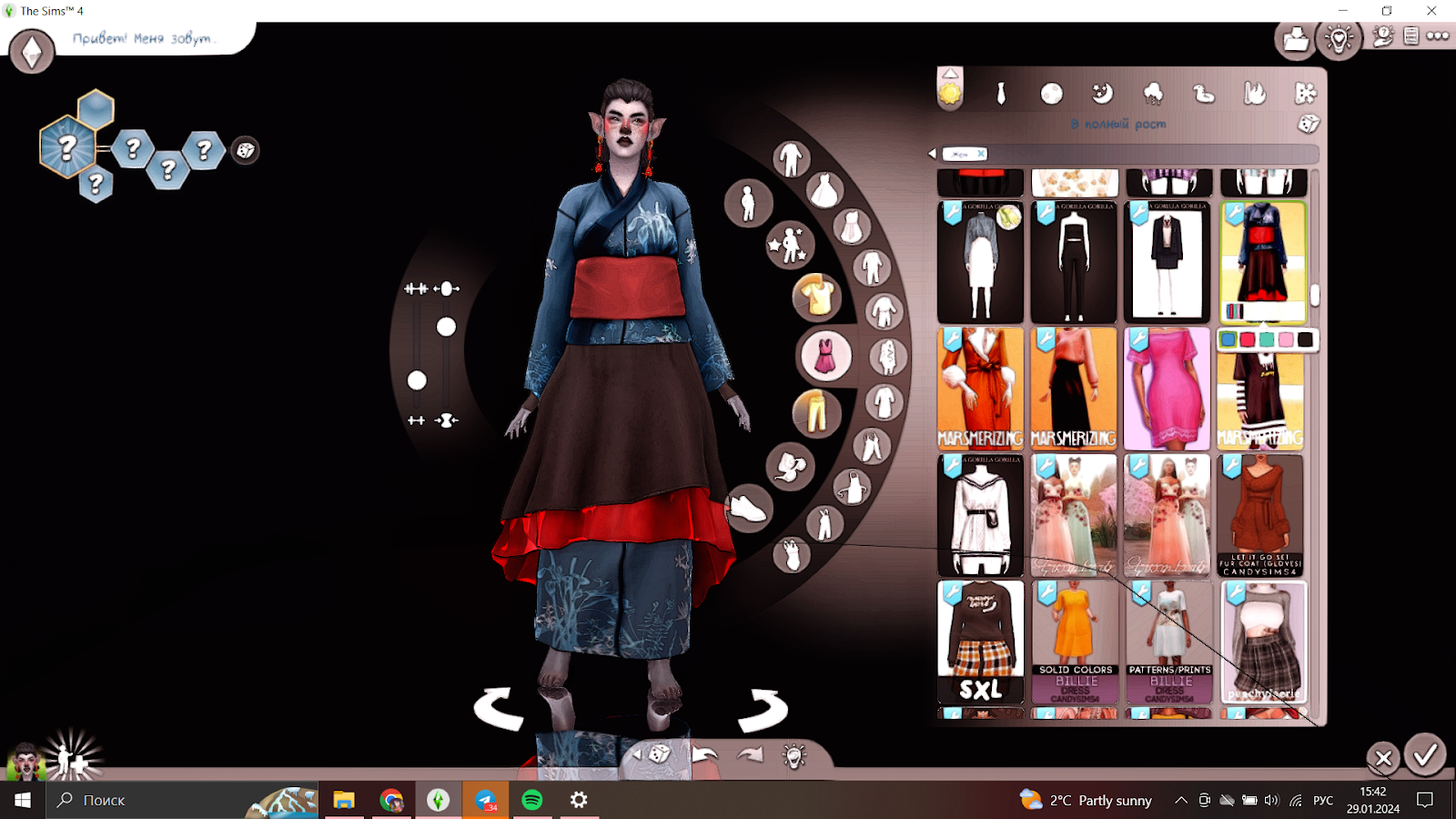Open the Shoes sneaker category icon
This screenshot has width=1456, height=819.
point(748,508)
